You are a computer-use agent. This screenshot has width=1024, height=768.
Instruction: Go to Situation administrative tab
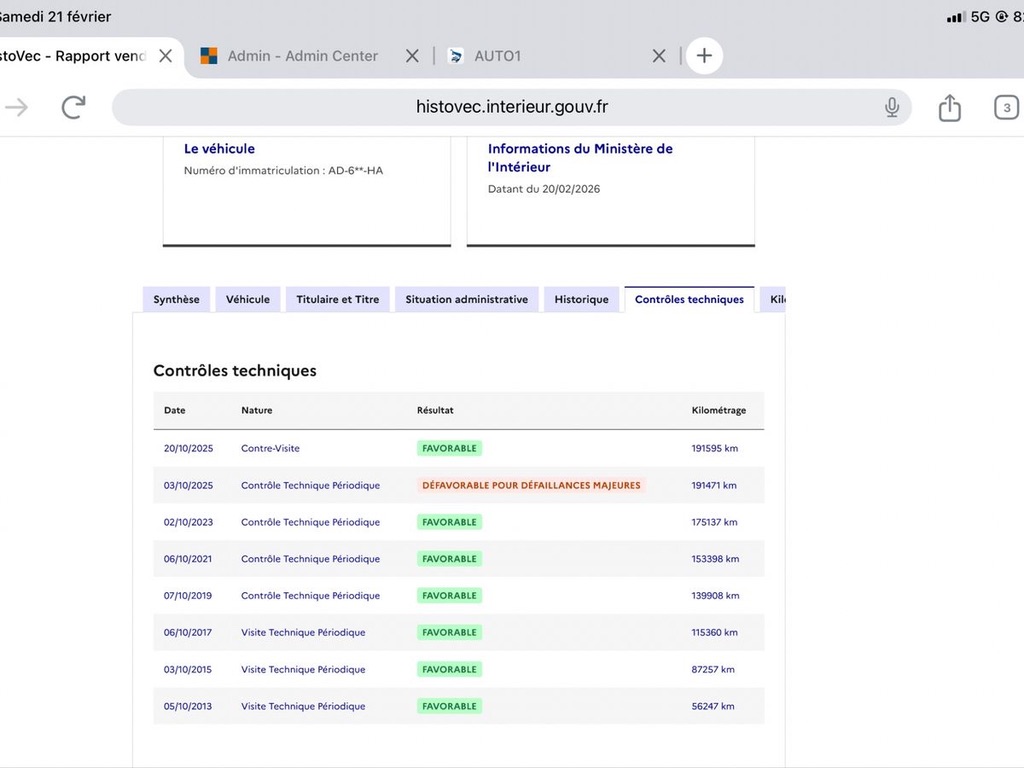point(466,299)
